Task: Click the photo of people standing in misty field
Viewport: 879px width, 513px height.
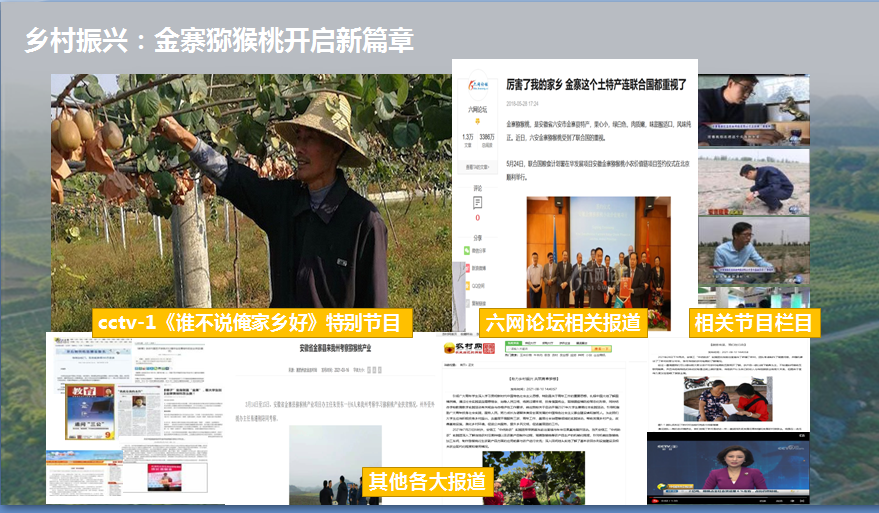Action: pyautogui.click(x=335, y=465)
